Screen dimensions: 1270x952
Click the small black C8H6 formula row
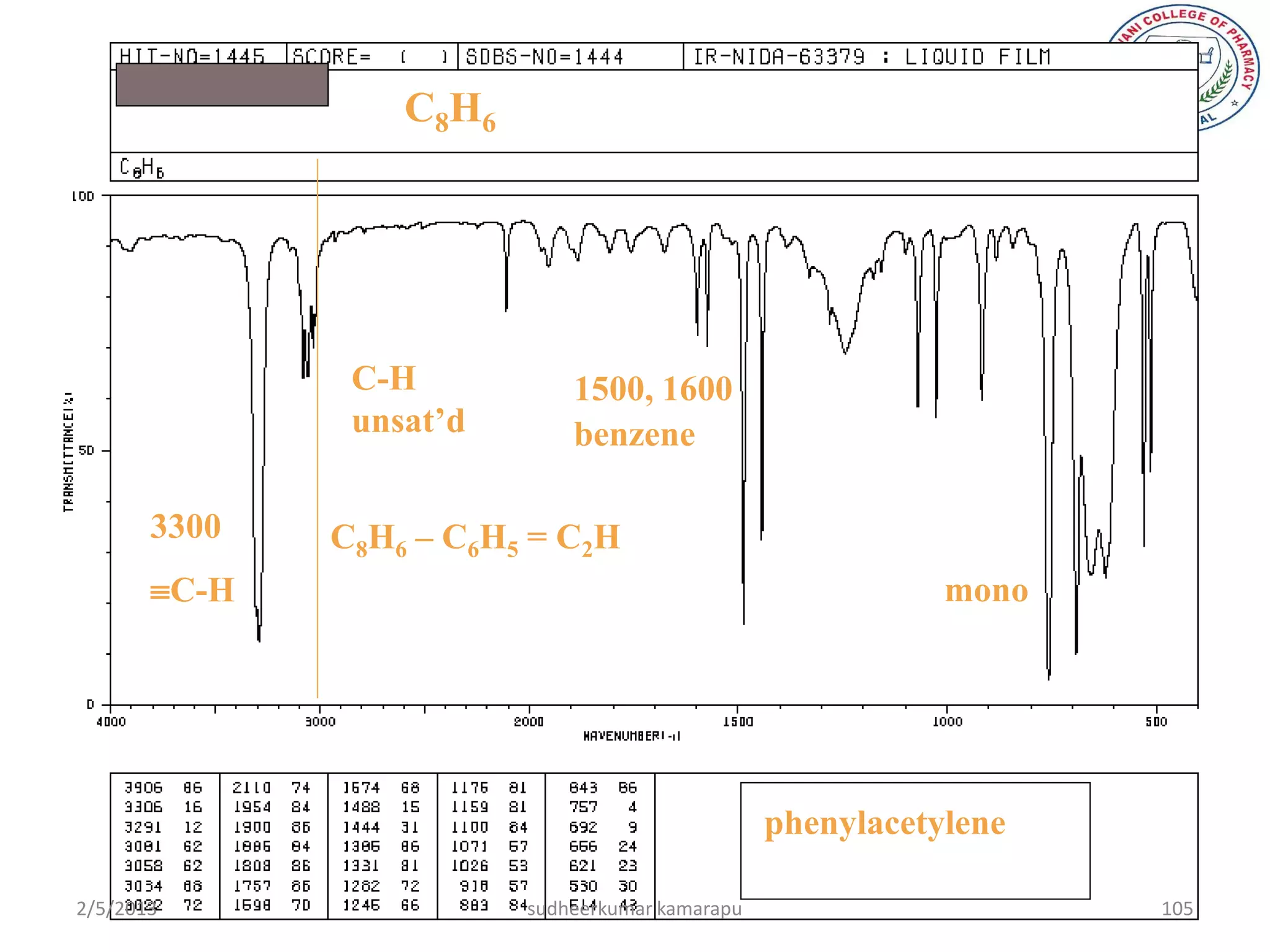(x=654, y=167)
